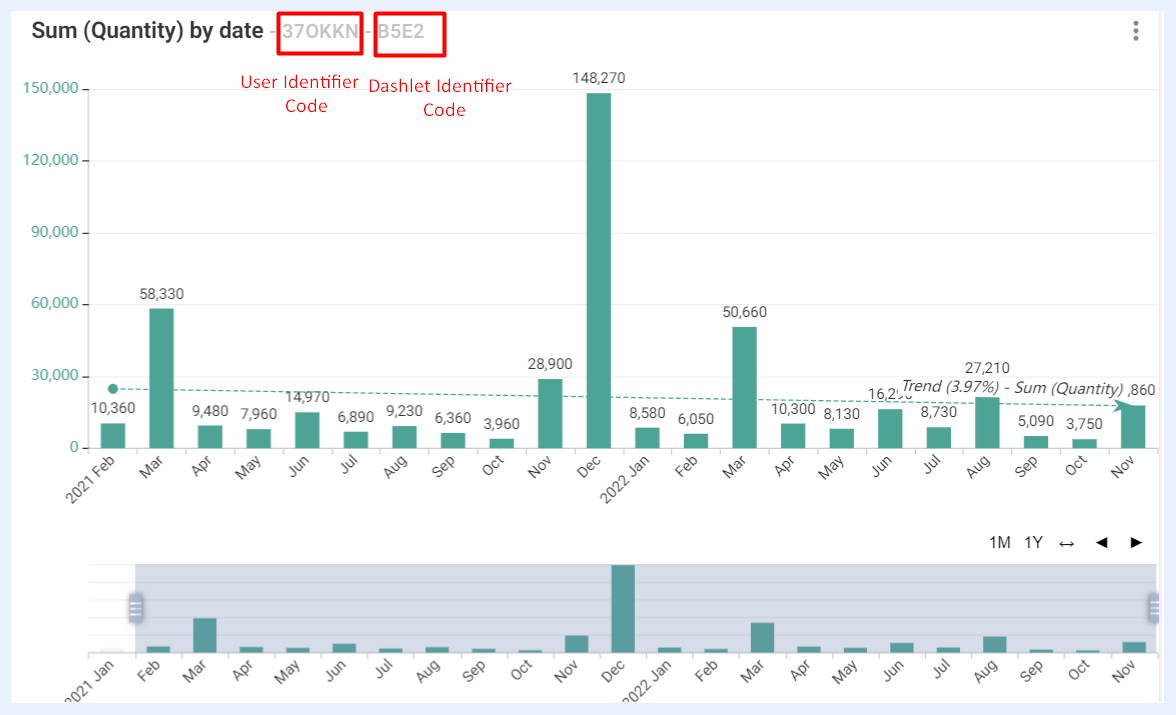
Task: Click the Trend (3.97%) label
Action: click(950, 386)
